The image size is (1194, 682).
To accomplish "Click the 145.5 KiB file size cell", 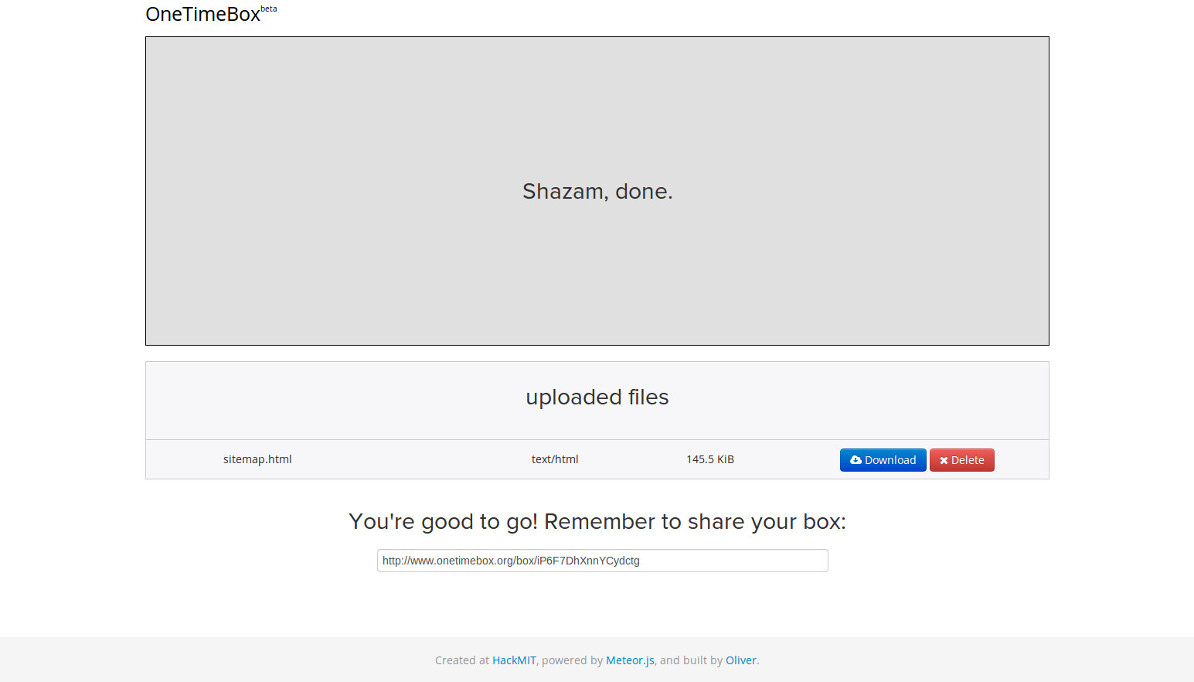I will point(710,459).
